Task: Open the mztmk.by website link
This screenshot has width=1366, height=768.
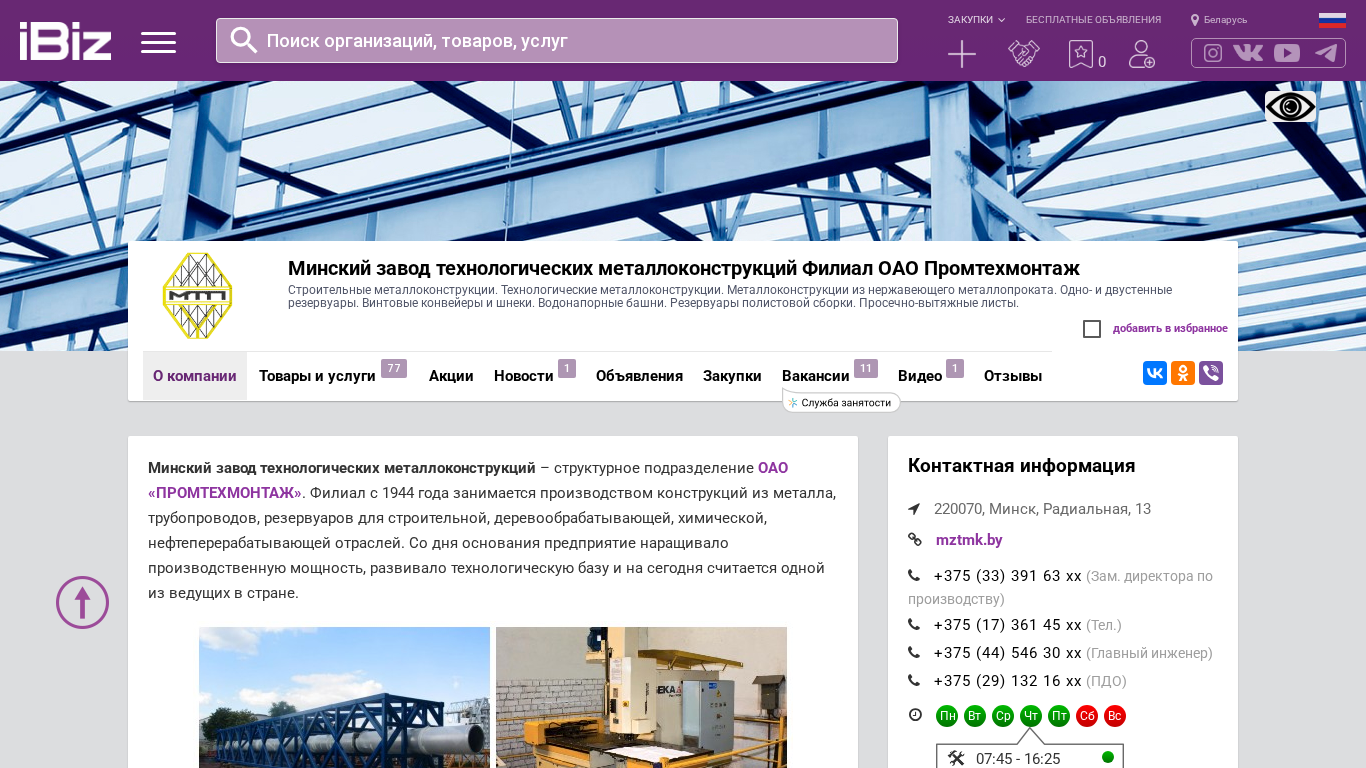Action: [x=969, y=540]
